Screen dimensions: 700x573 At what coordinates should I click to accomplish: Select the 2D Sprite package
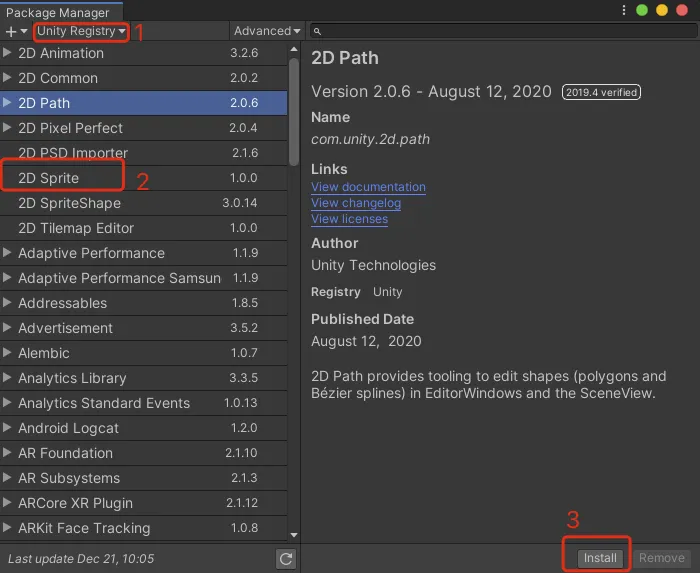tap(143, 178)
